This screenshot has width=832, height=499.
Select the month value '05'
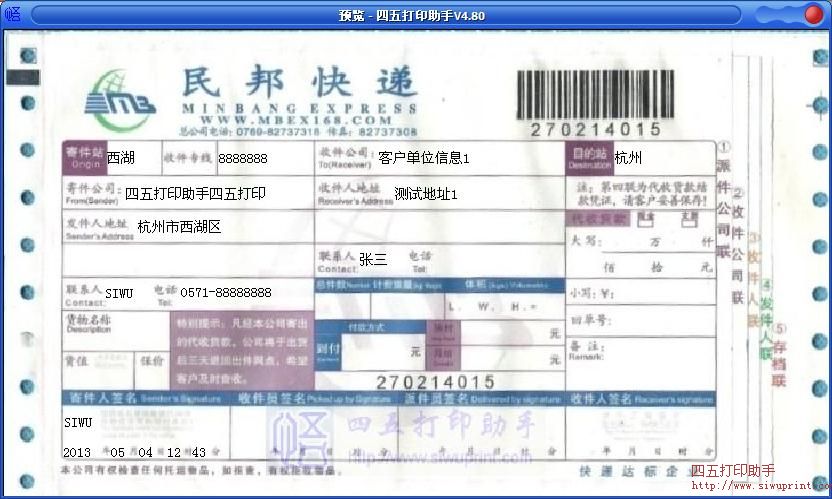117,453
